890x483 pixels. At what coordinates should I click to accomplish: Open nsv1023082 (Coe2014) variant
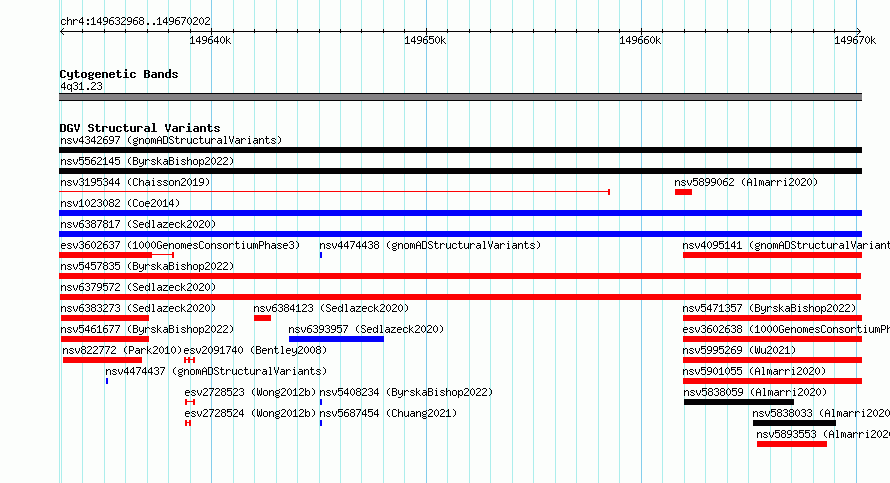pyautogui.click(x=120, y=203)
